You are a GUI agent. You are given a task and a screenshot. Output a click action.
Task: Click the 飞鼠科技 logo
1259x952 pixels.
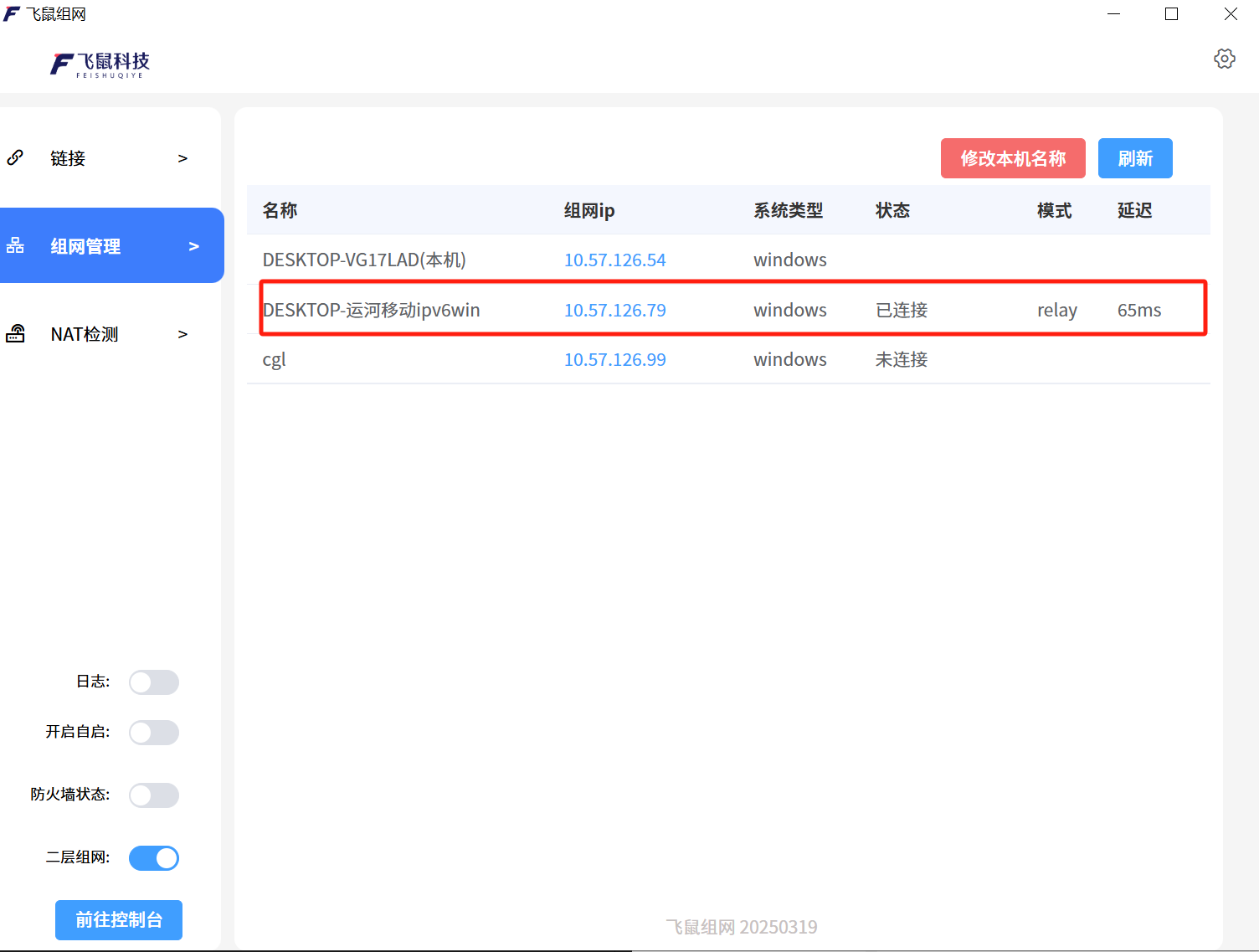(100, 64)
